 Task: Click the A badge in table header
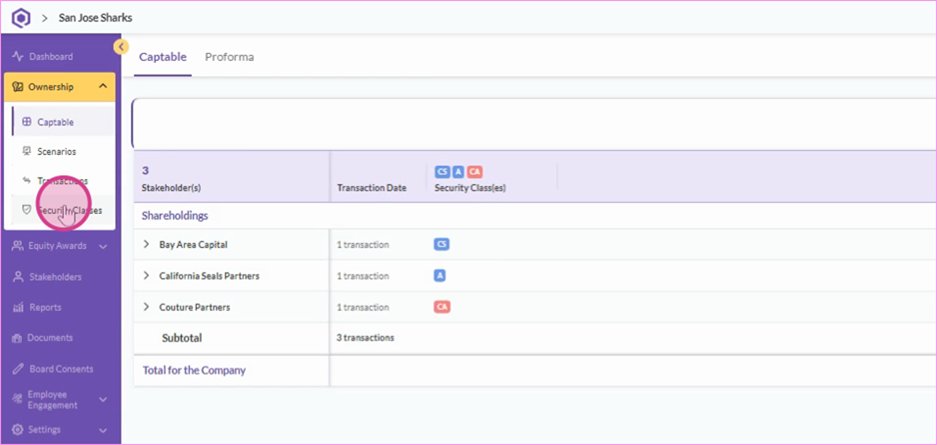pos(458,172)
